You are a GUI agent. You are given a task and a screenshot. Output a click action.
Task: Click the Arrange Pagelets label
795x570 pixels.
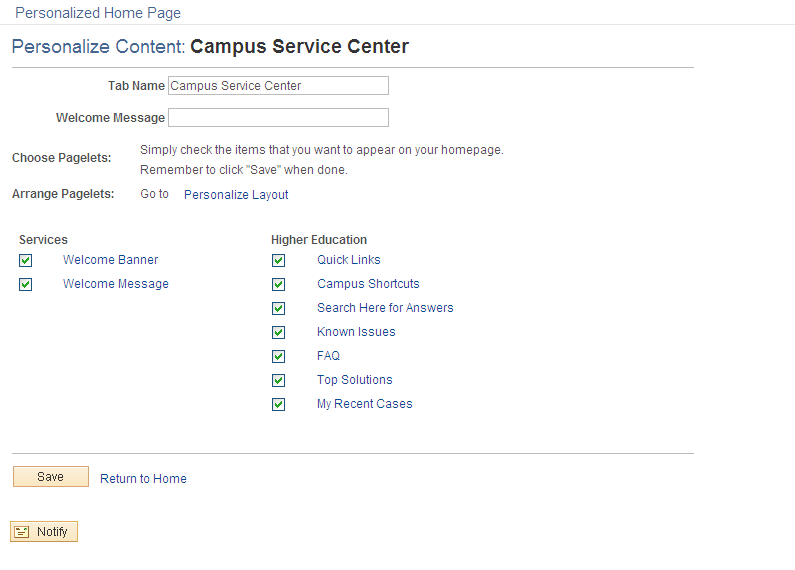pos(63,194)
